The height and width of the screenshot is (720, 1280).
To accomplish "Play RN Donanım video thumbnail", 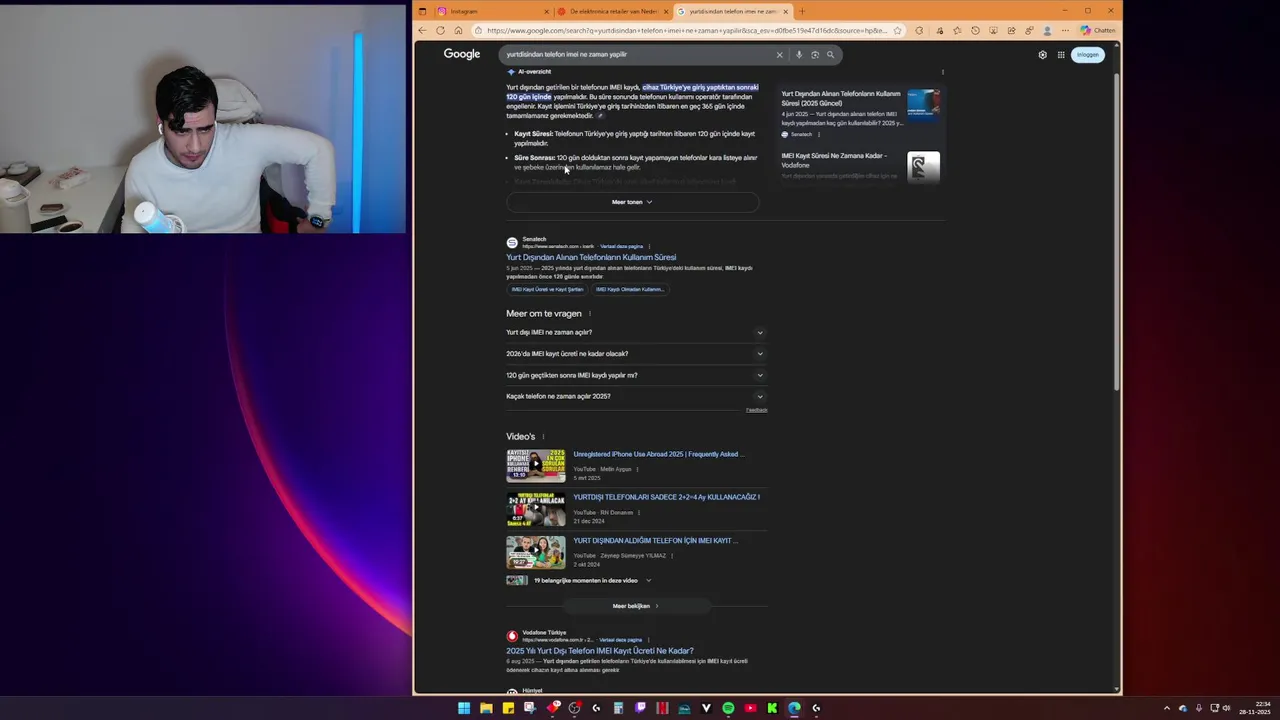I will click(x=535, y=509).
